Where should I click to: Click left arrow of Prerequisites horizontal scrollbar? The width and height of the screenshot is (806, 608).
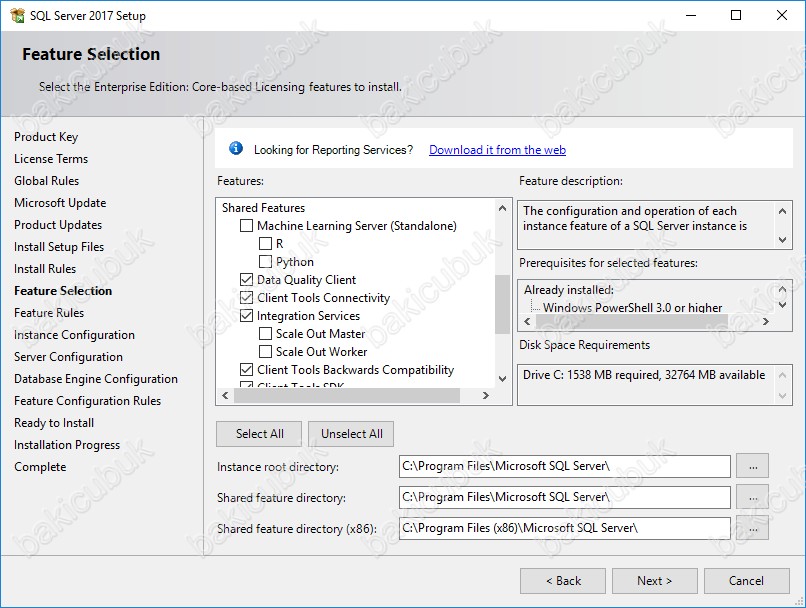pos(527,321)
